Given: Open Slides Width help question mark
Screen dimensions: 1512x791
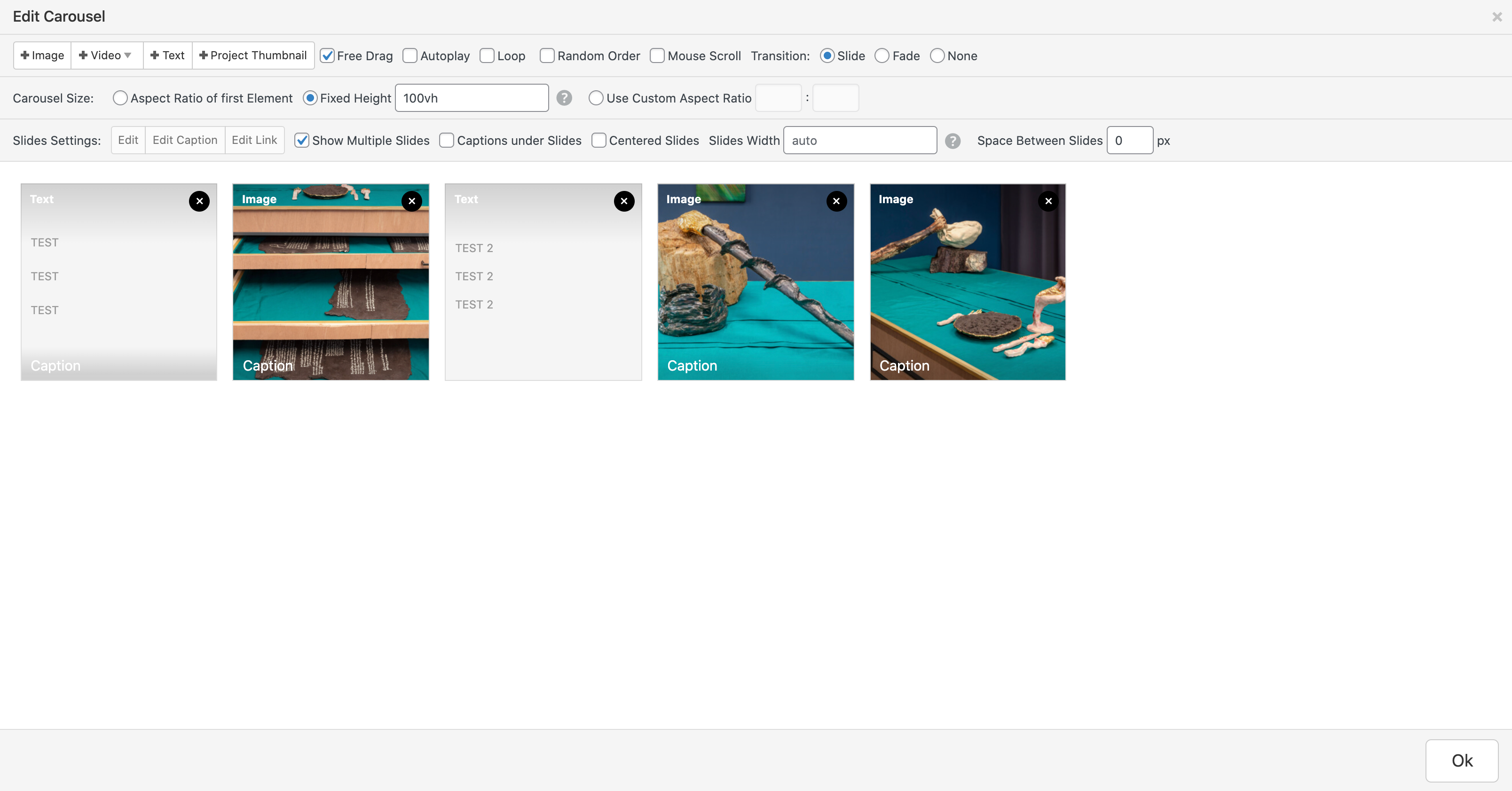Looking at the screenshot, I should click(953, 141).
